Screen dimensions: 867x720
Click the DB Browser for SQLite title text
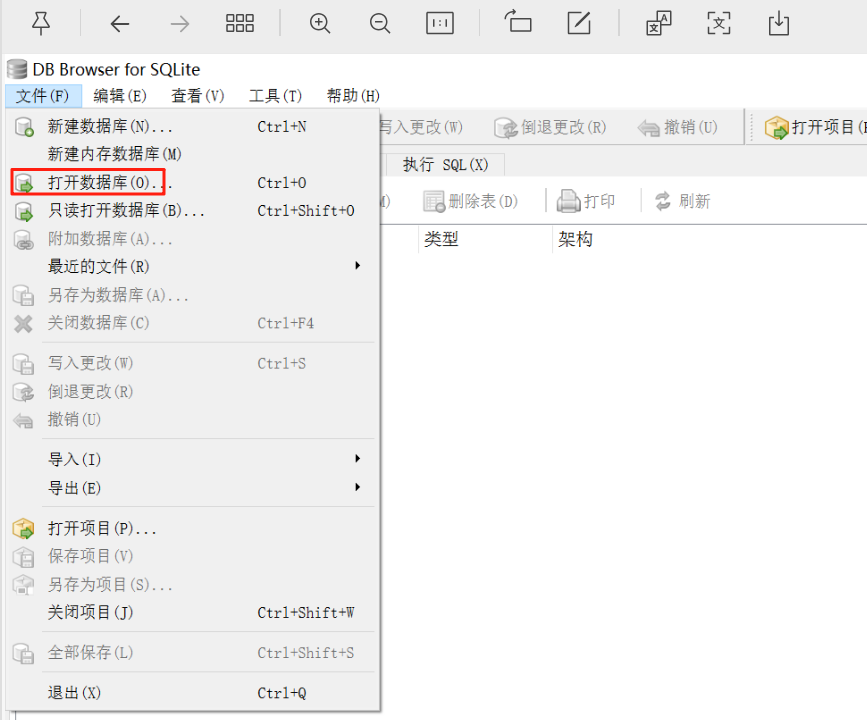pyautogui.click(x=117, y=70)
